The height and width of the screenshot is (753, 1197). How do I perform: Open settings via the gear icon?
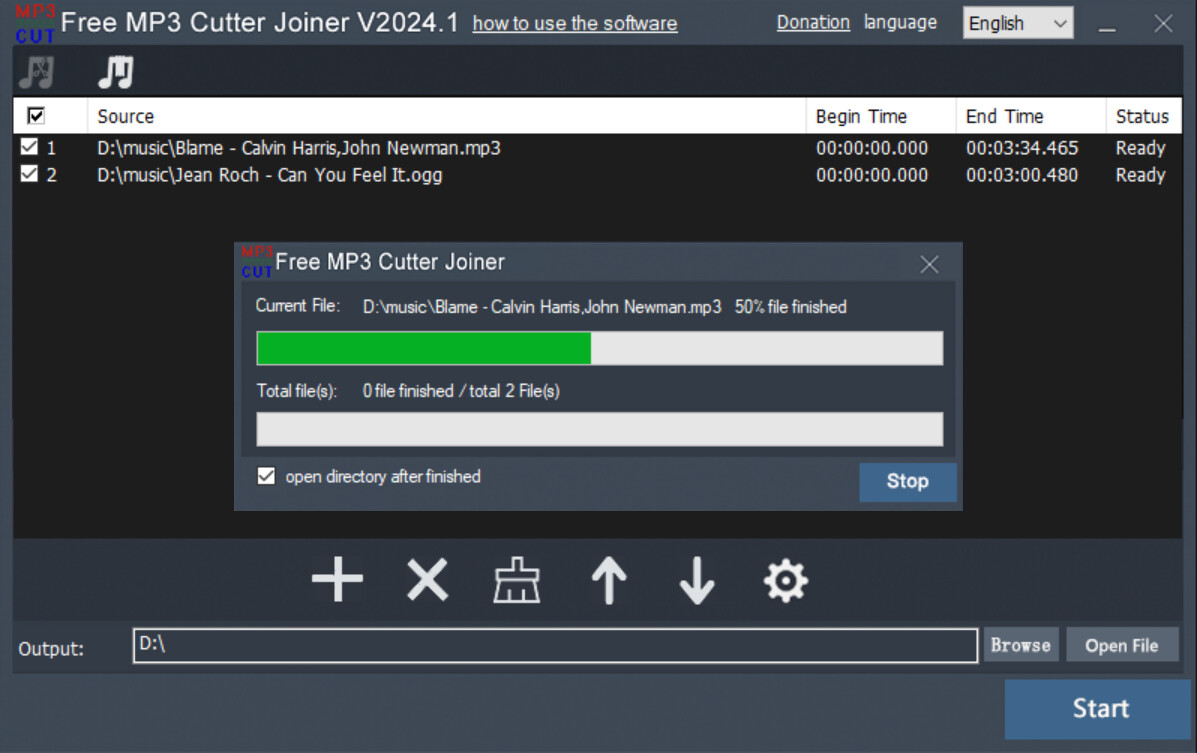pos(786,580)
